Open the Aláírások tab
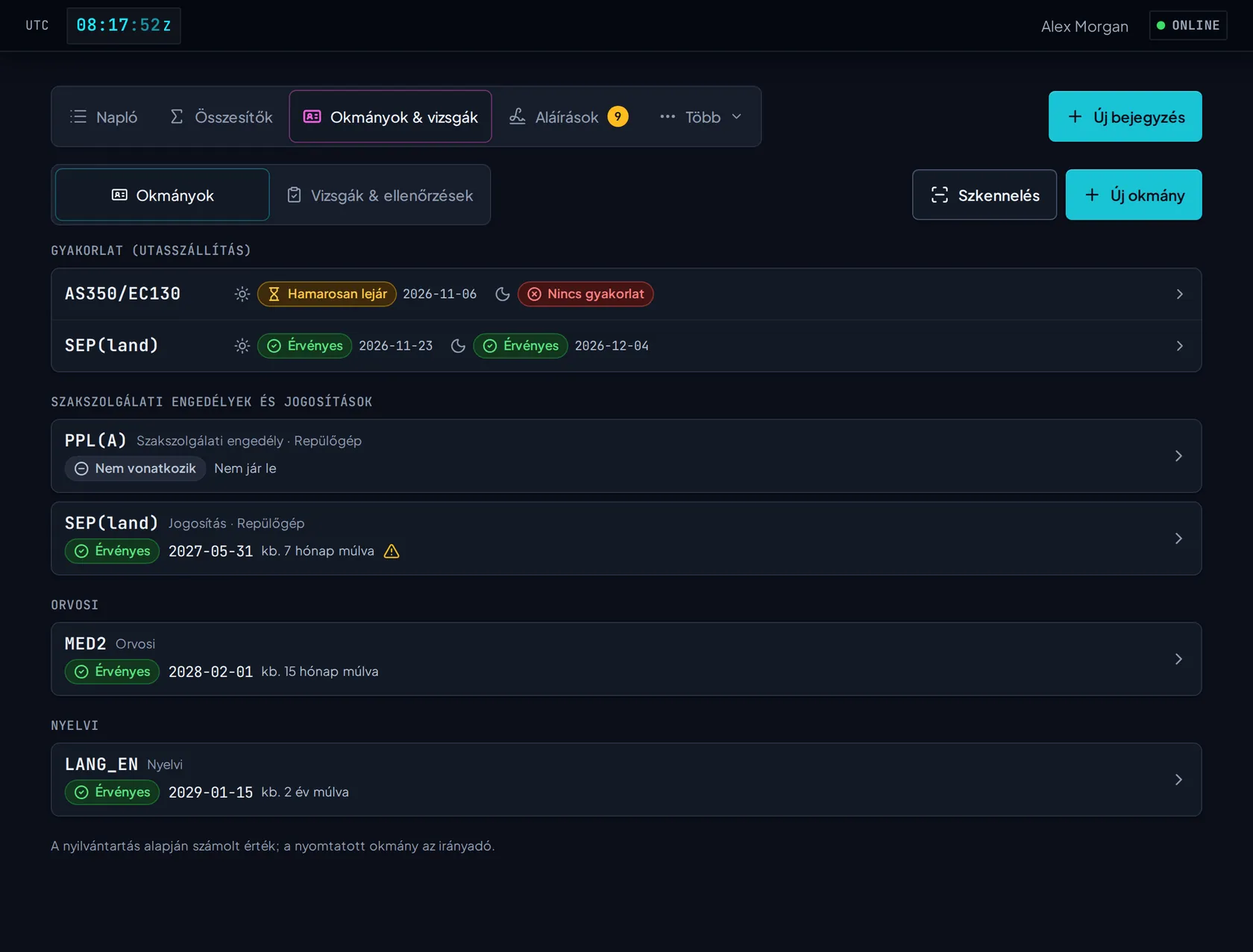 [568, 117]
